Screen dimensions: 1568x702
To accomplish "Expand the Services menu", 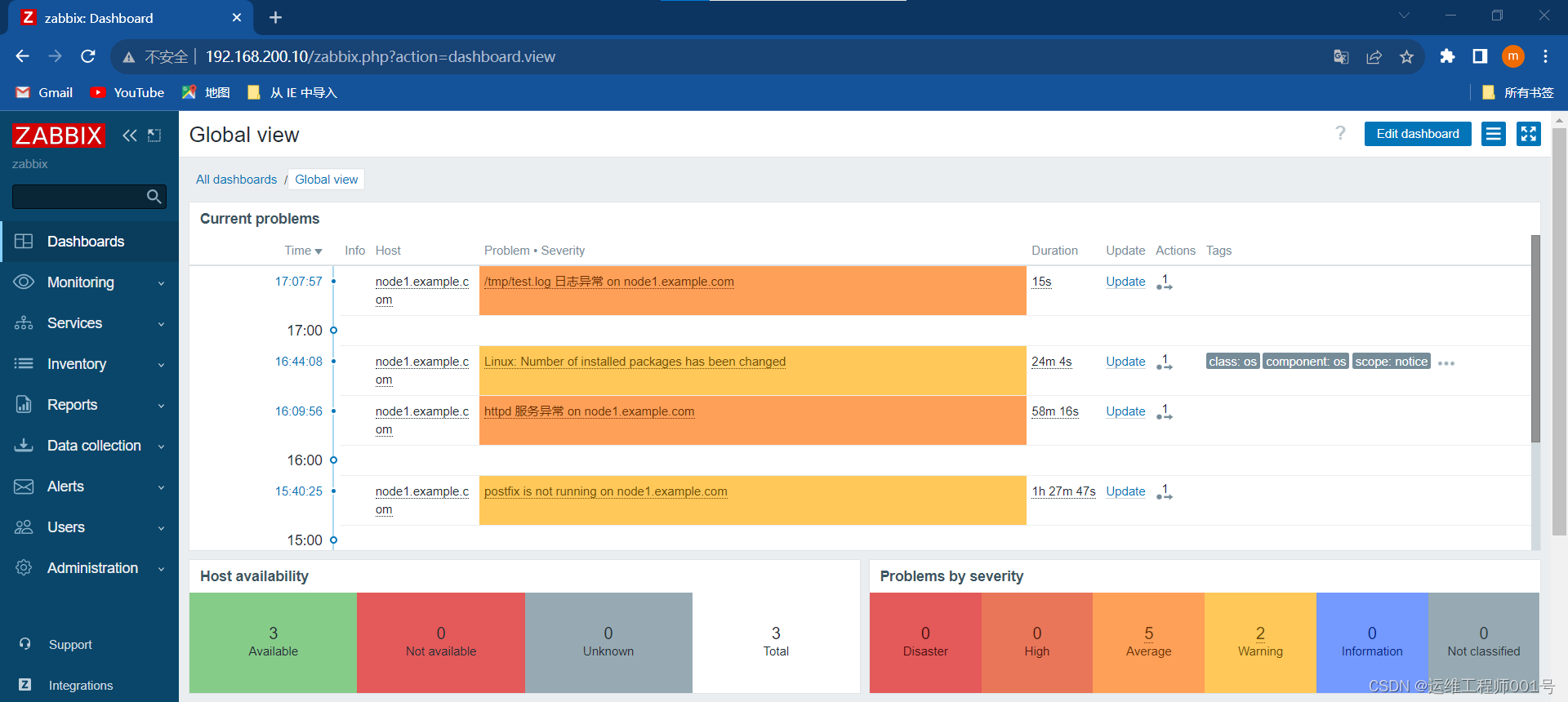I will coord(161,324).
